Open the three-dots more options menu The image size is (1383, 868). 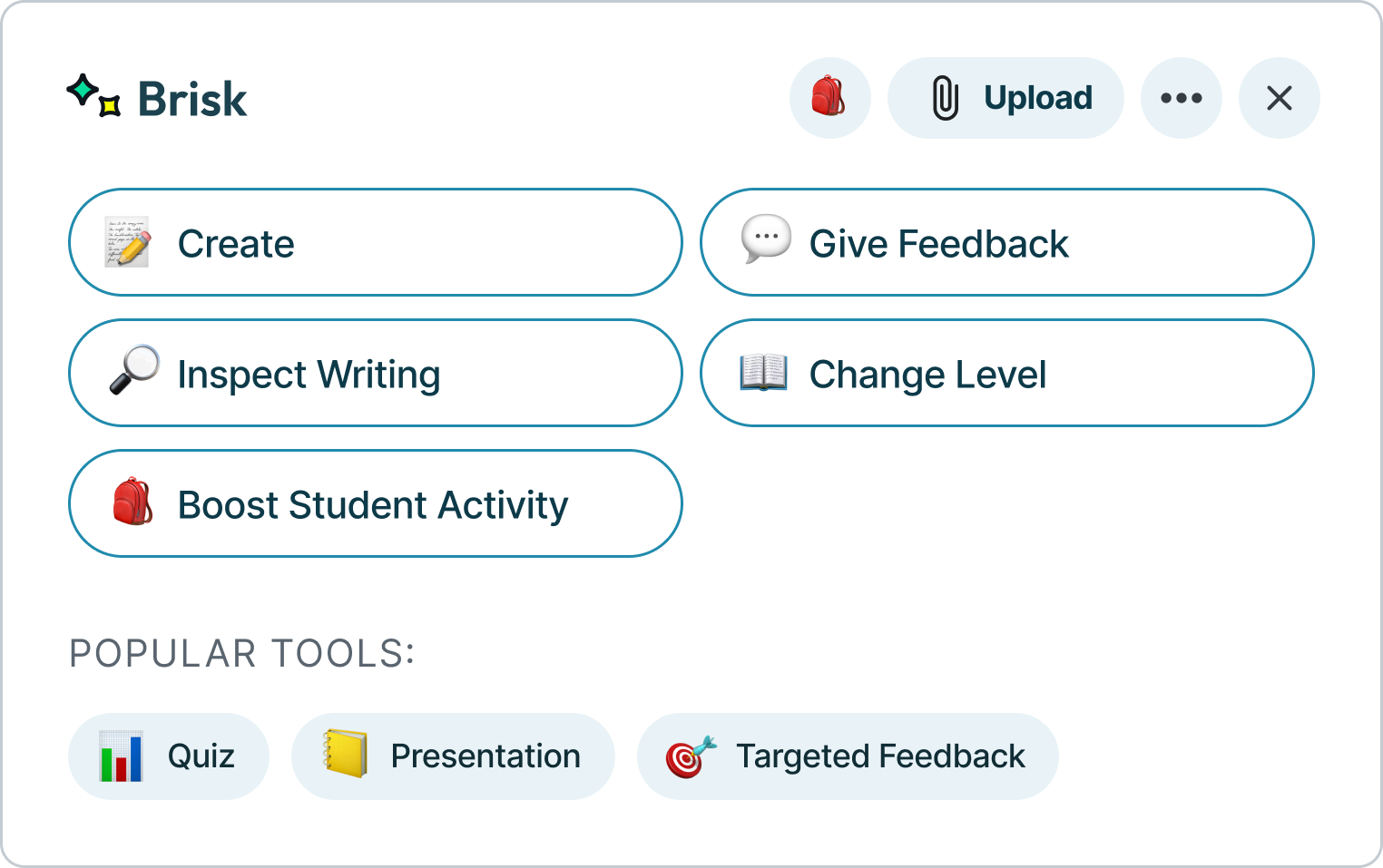pyautogui.click(x=1182, y=98)
